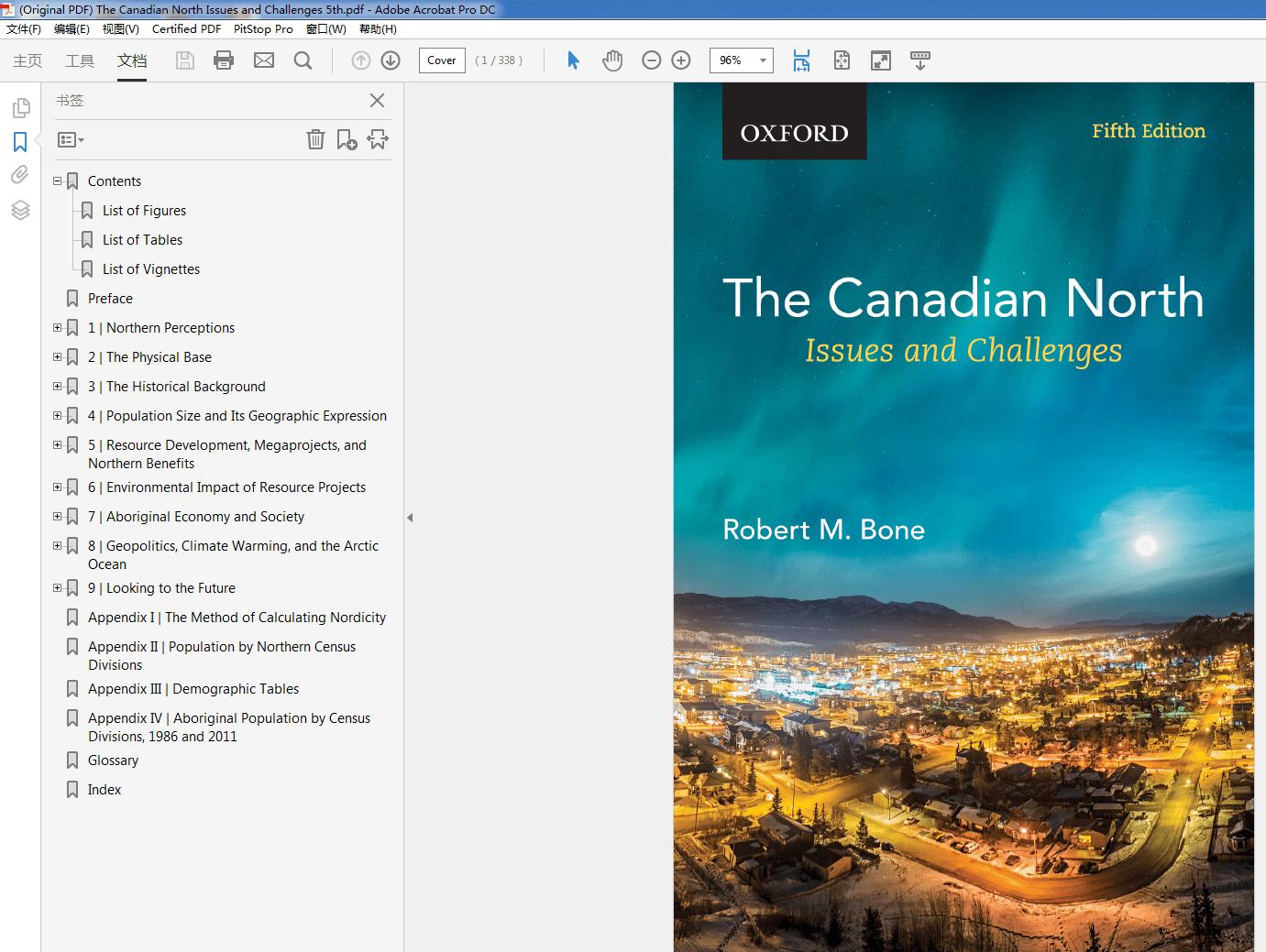Delete selected bookmark with trash icon
This screenshot has width=1266, height=952.
point(315,139)
